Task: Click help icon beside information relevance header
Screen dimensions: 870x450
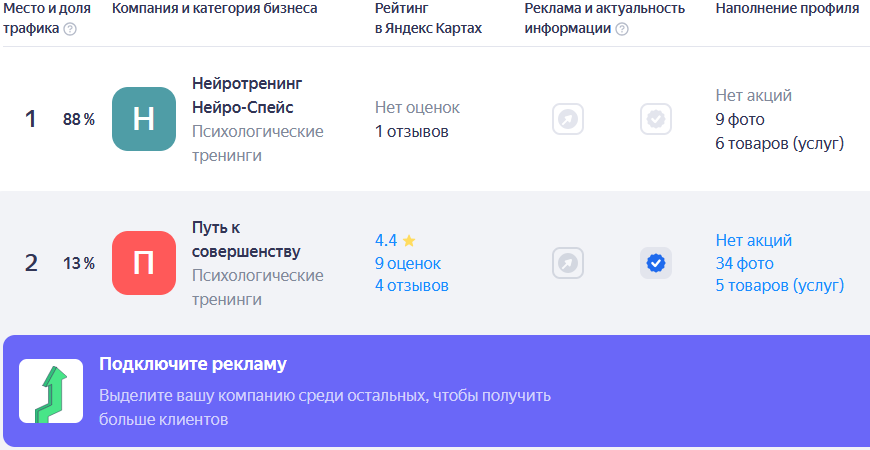Action: 622,29
